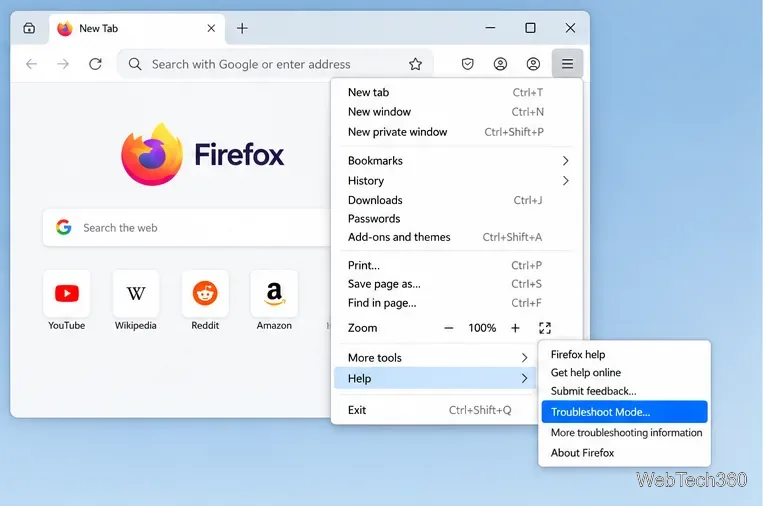
Task: Open 'More troubleshooting information'
Action: tap(624, 433)
